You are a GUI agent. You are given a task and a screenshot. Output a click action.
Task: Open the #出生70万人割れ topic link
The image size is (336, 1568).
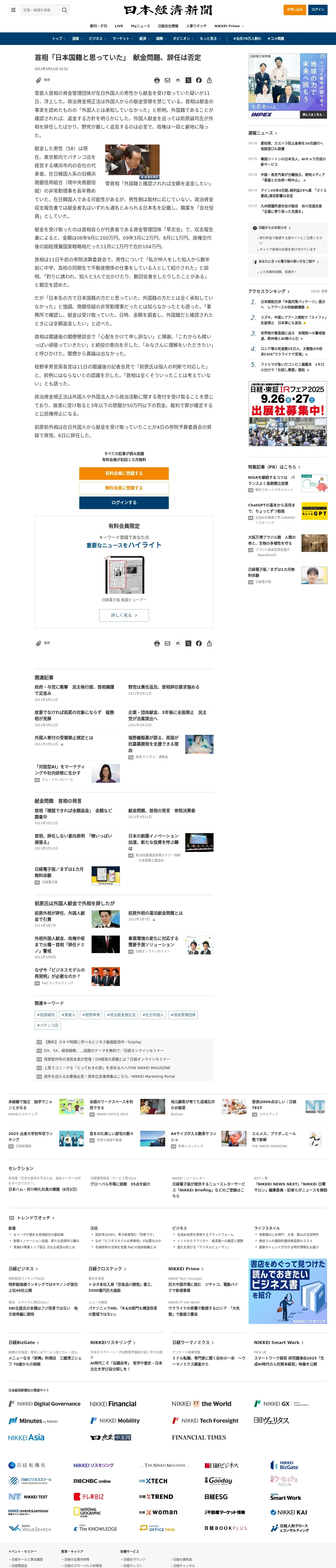[x=247, y=38]
